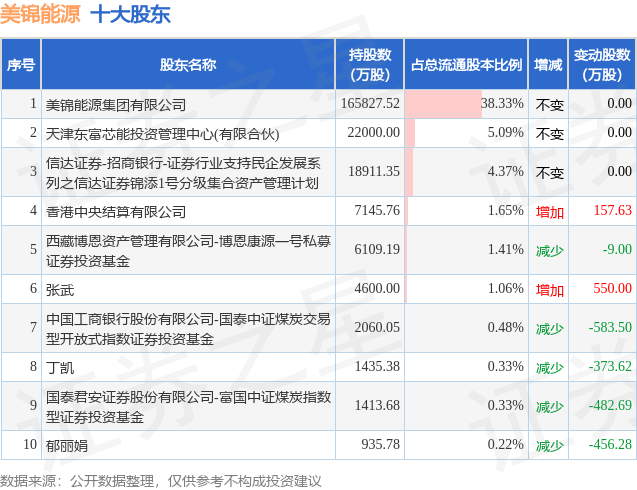Select the 股东名称 column header
The image size is (637, 490).
(x=188, y=65)
